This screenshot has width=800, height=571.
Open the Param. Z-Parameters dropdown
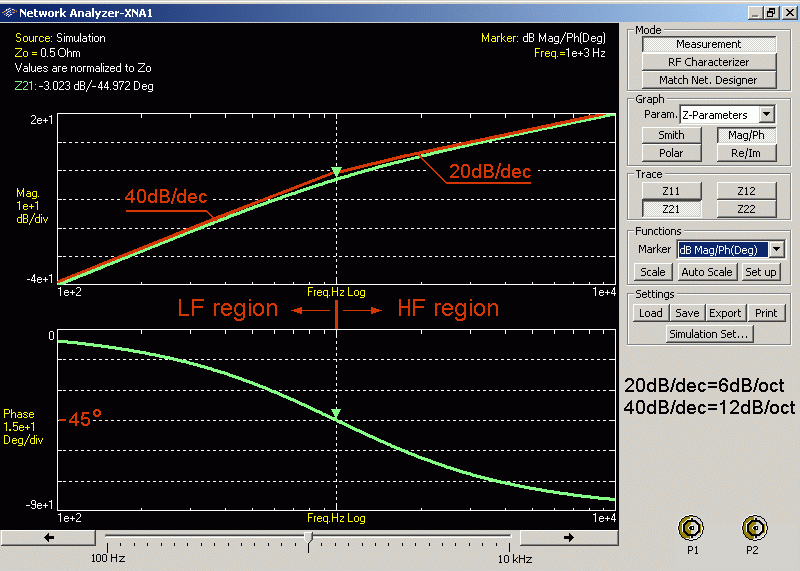[x=767, y=116]
